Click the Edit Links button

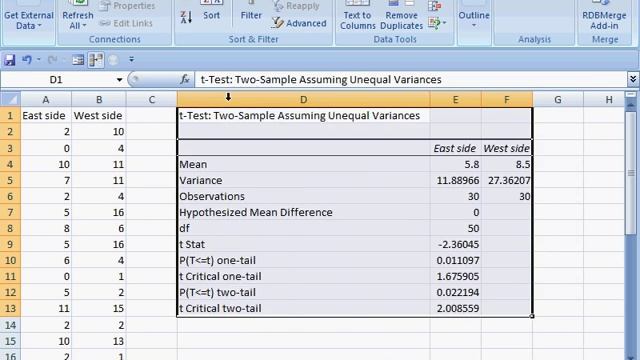[126, 23]
